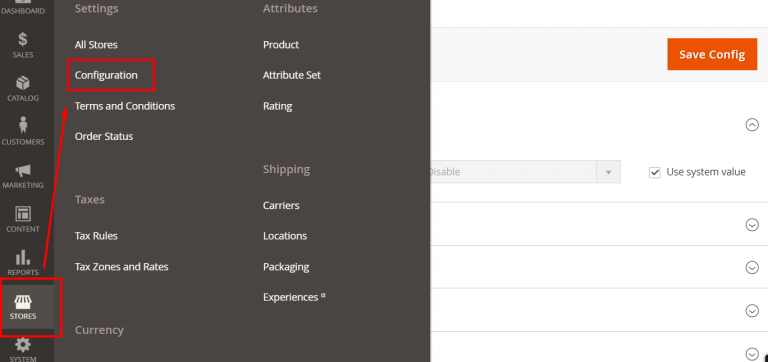Open the Customers person icon
The image size is (768, 362).
23,125
